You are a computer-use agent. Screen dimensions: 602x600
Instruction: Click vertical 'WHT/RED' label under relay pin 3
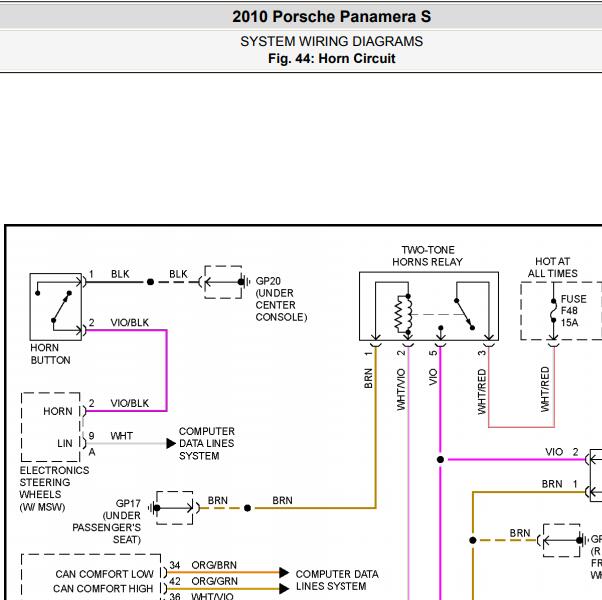pos(481,392)
